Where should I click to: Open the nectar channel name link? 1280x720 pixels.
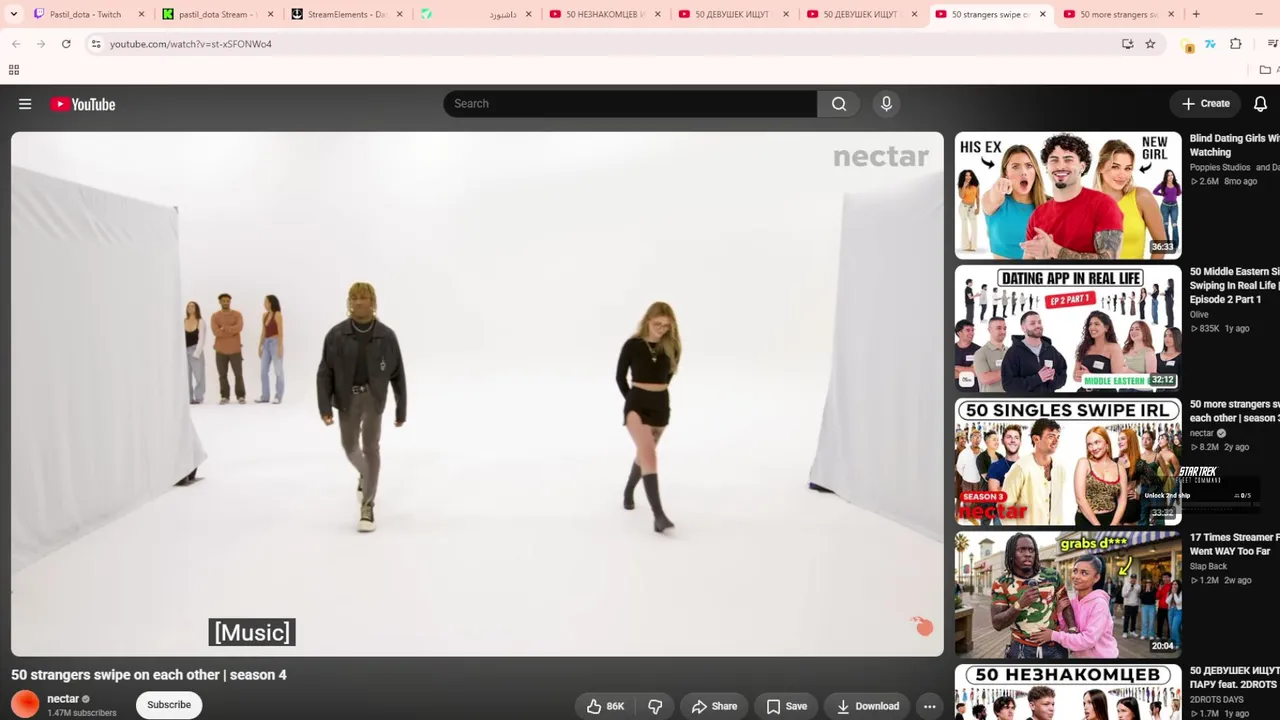click(x=63, y=699)
